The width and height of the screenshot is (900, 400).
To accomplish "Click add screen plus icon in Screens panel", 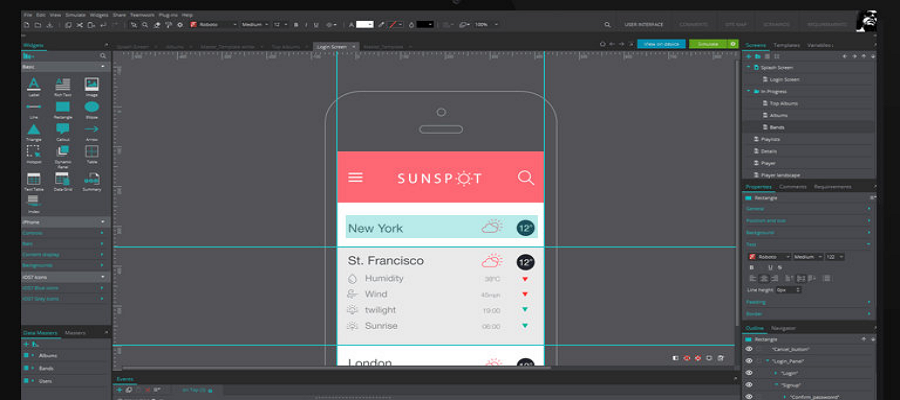I will click(748, 56).
